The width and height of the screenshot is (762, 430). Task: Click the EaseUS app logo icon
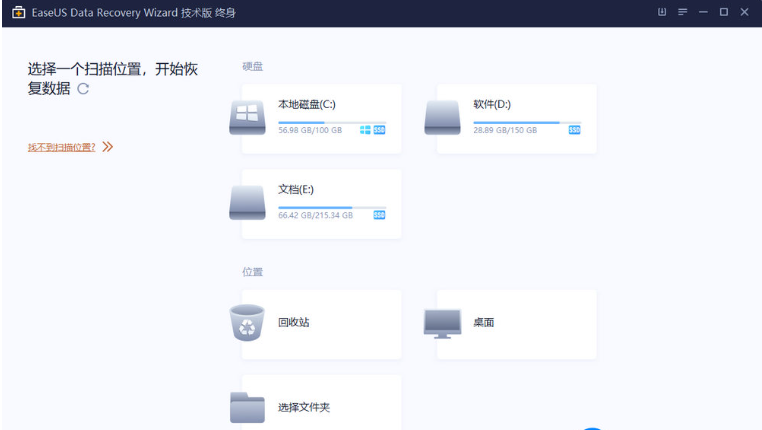point(18,12)
